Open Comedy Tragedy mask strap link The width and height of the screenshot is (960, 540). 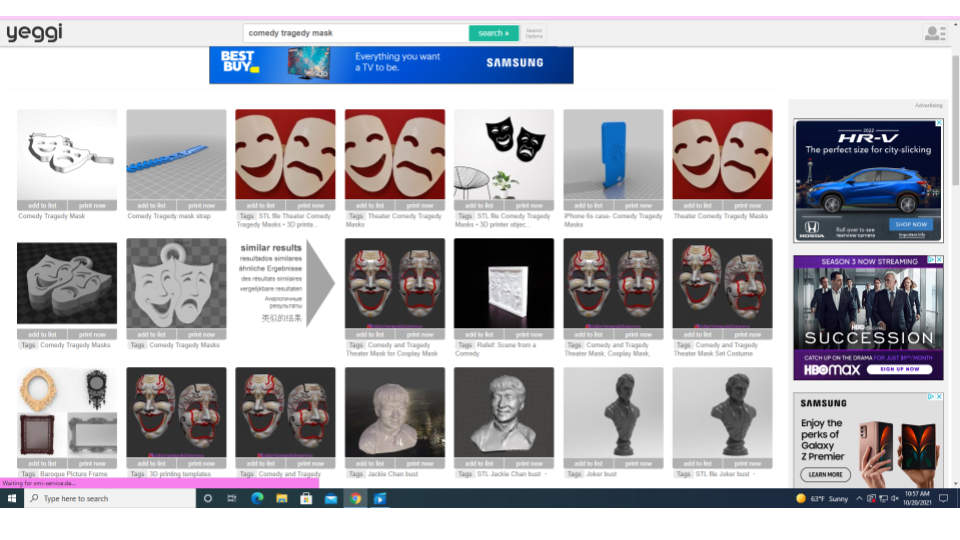(x=169, y=216)
